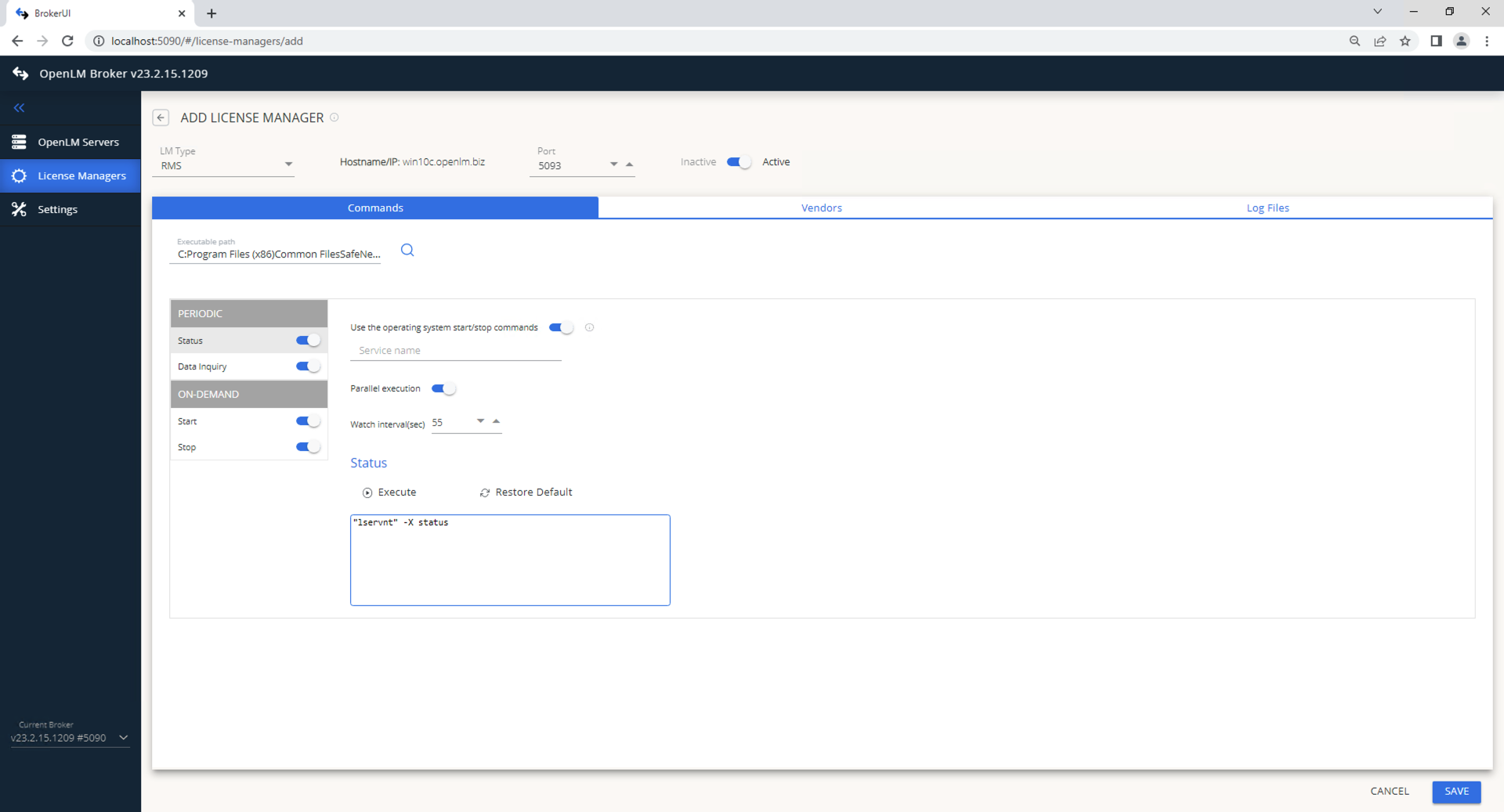This screenshot has width=1504, height=812.
Task: Toggle the on-demand Stop command switch
Action: tap(308, 447)
